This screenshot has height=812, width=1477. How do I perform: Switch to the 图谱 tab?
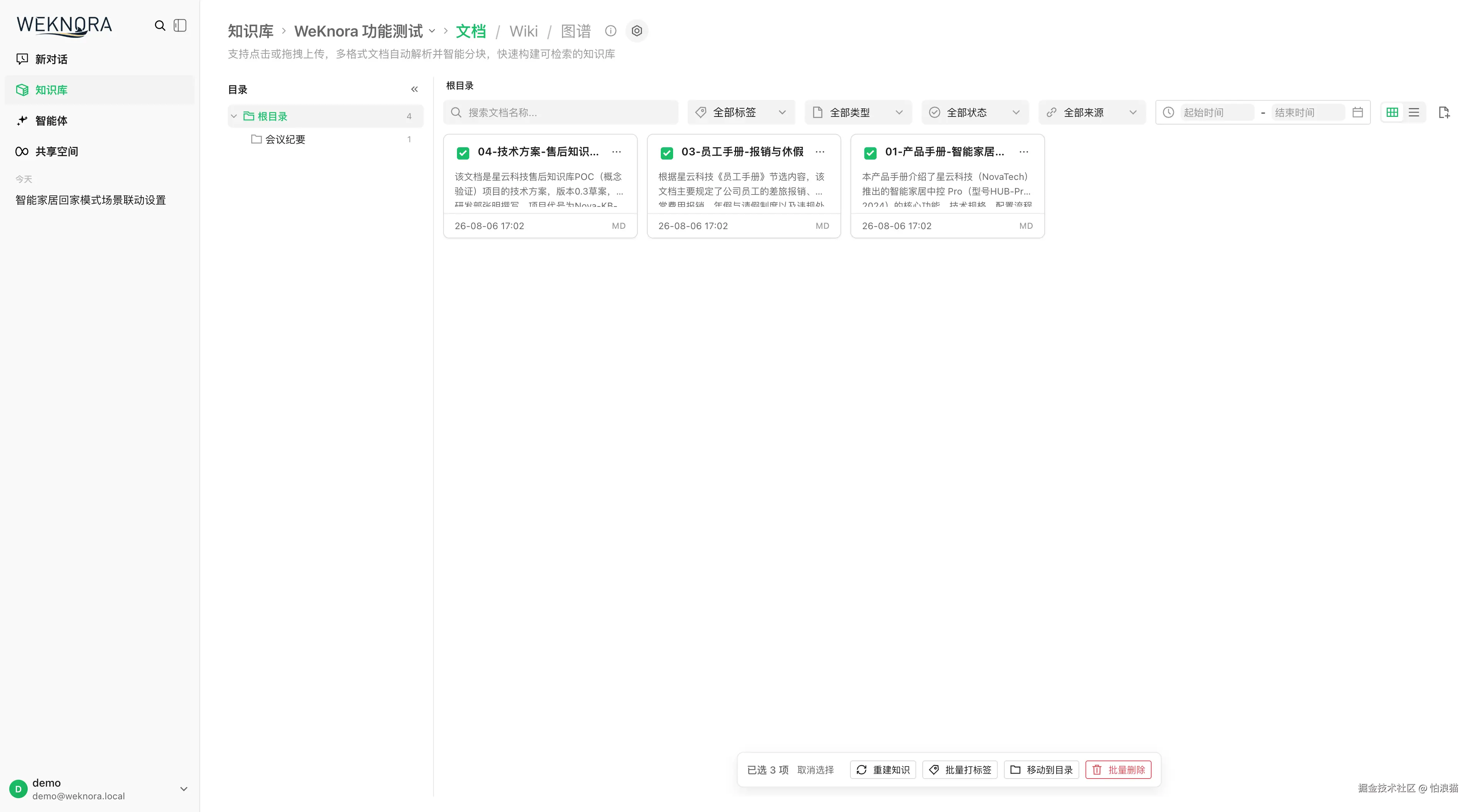click(576, 31)
